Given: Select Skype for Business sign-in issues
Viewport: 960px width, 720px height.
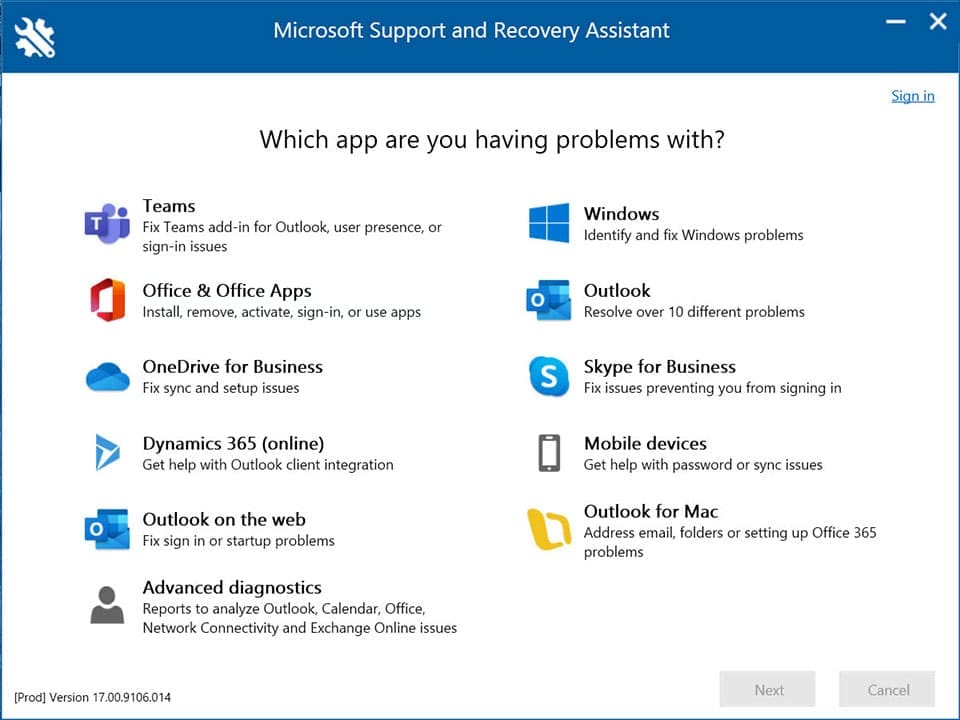Looking at the screenshot, I should click(659, 367).
